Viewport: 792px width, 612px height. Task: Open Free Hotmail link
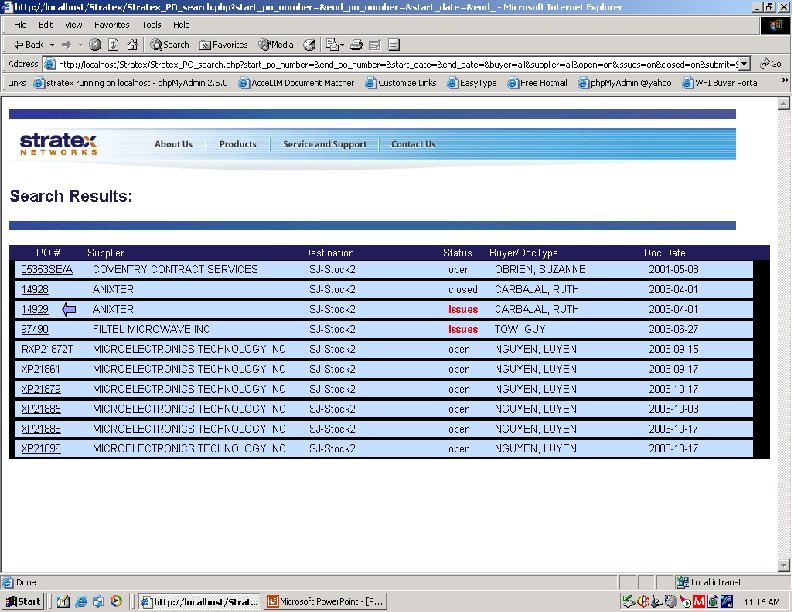pyautogui.click(x=537, y=83)
